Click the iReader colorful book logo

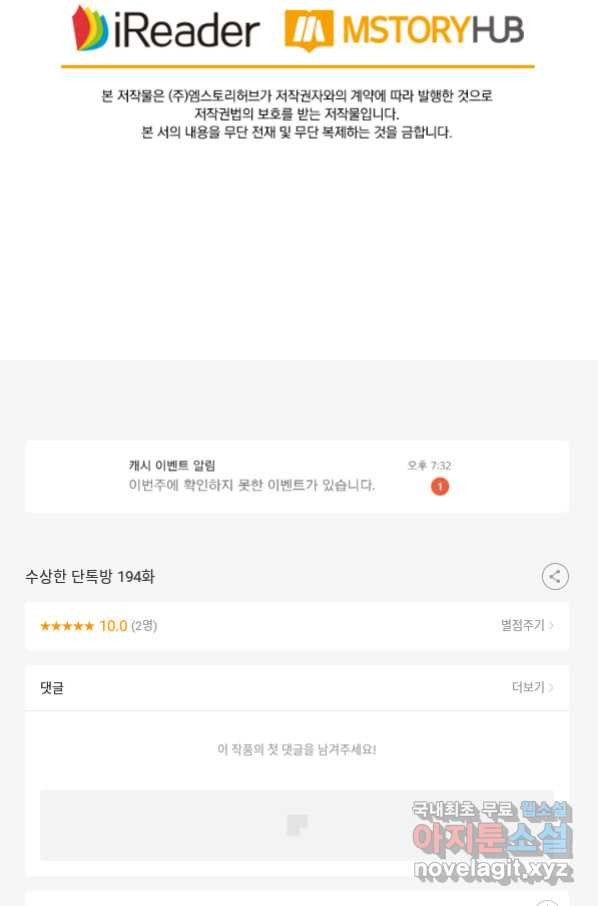click(90, 28)
